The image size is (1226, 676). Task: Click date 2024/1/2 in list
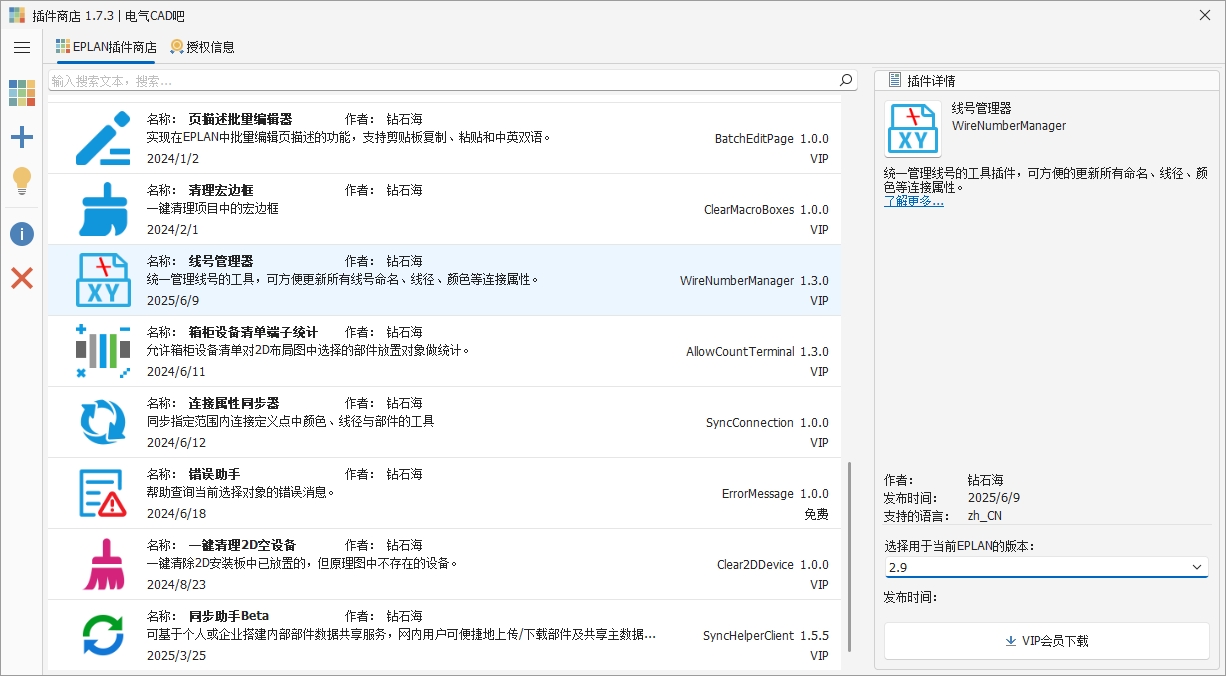pyautogui.click(x=173, y=158)
